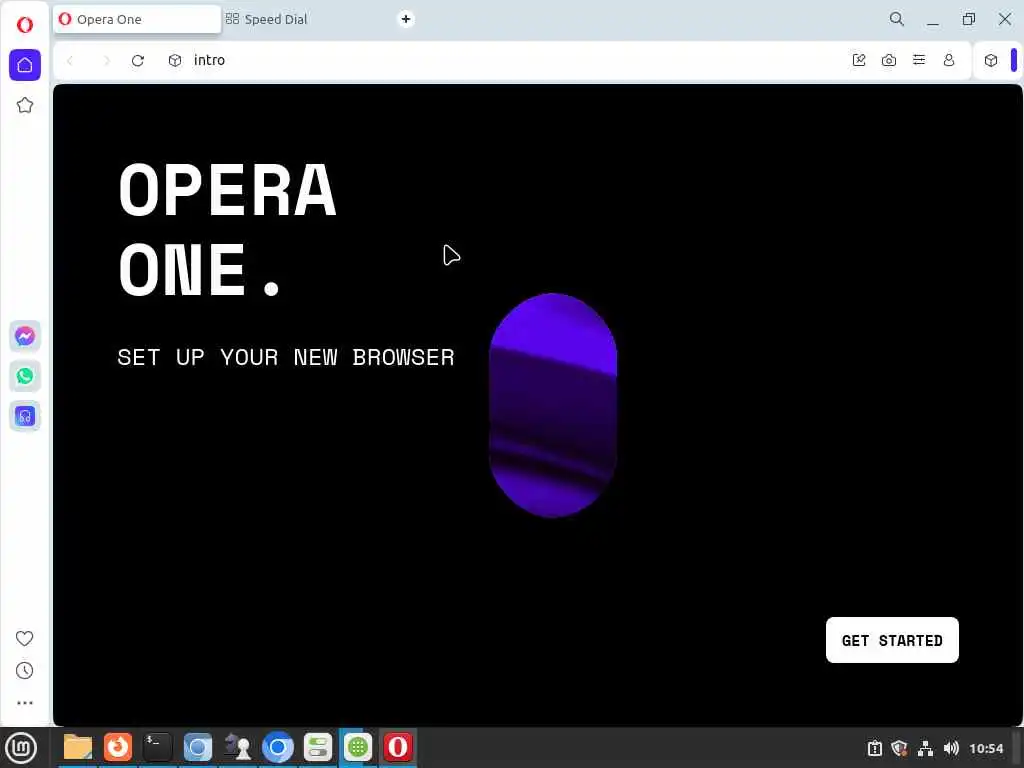Click the clock showing 10:54
Image resolution: width=1024 pixels, height=768 pixels.
point(986,748)
